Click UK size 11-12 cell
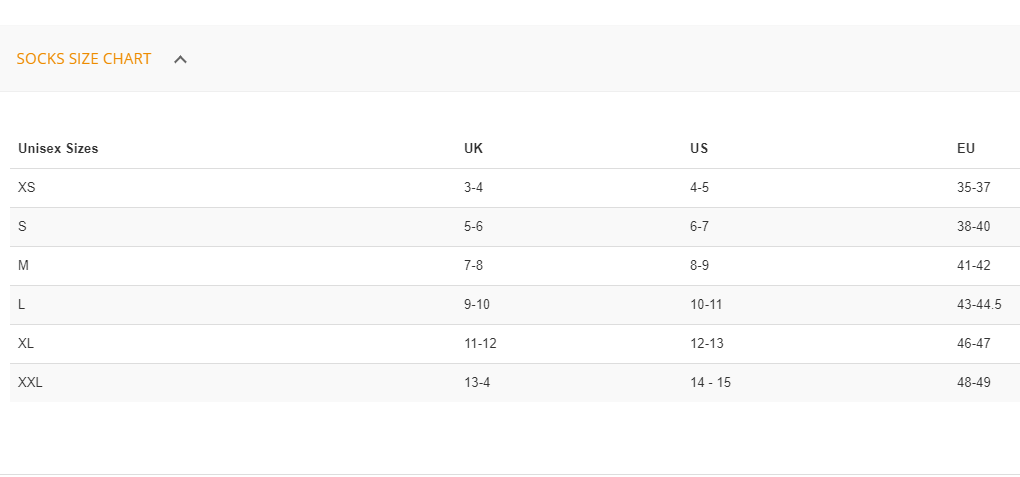Image resolution: width=1020 pixels, height=477 pixels. tap(480, 343)
